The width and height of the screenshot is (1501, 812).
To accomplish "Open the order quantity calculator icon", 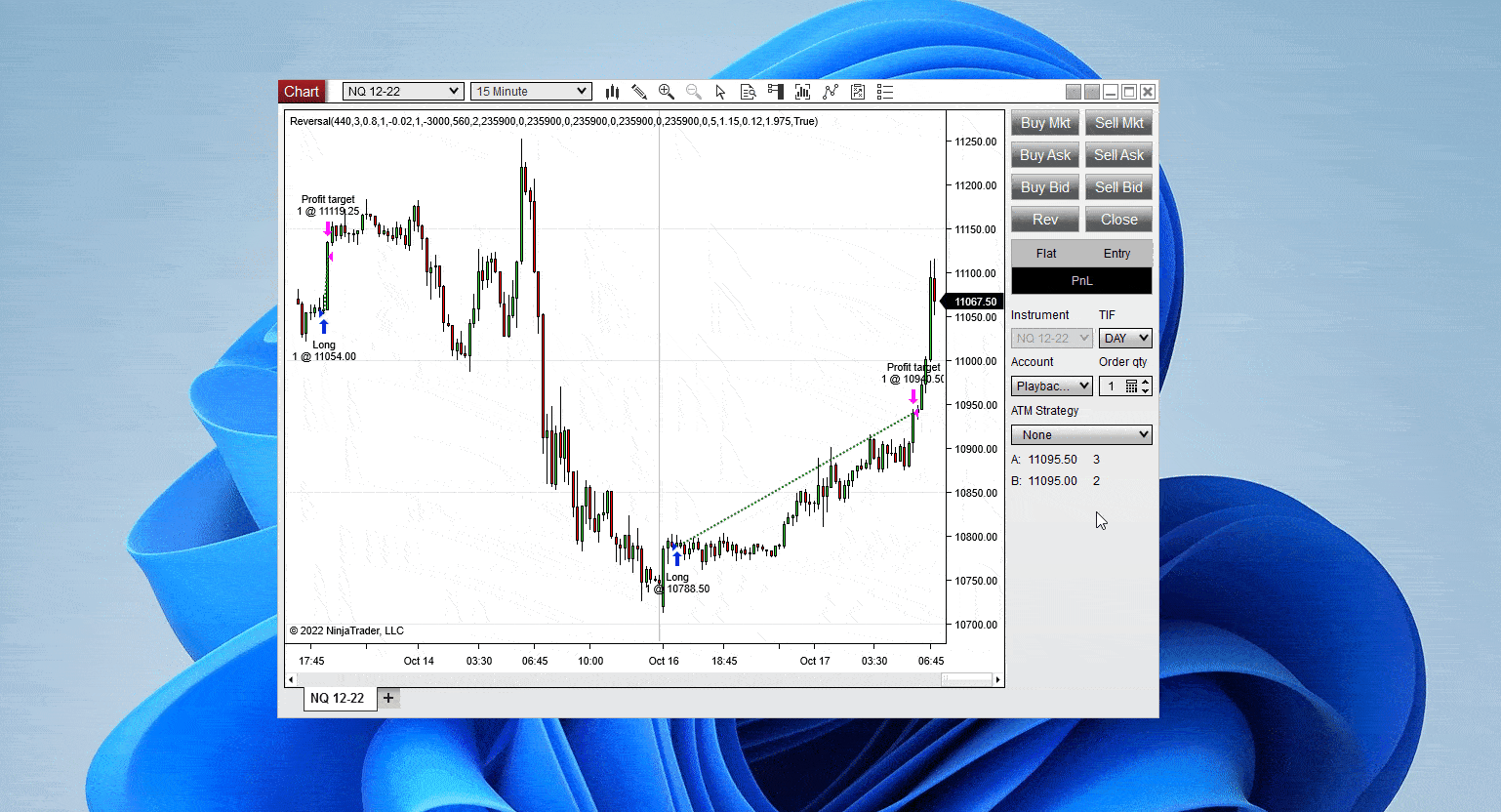I will (x=1131, y=386).
